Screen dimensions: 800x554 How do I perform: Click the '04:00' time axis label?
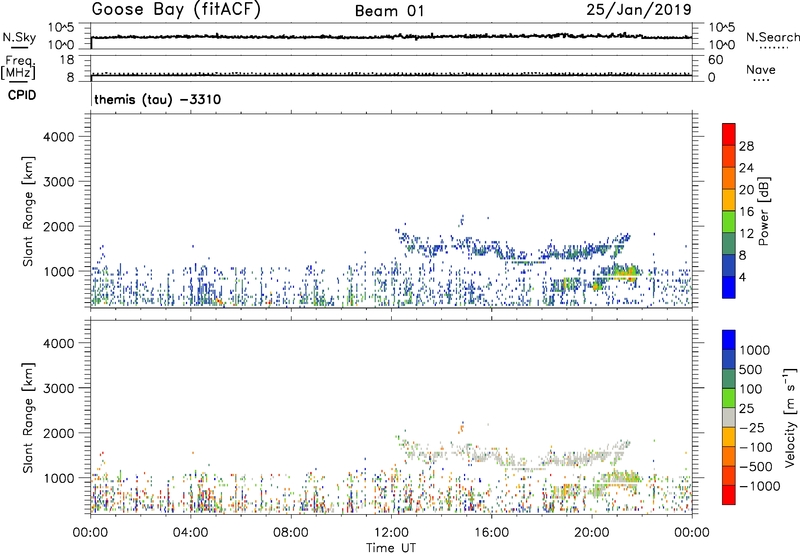tap(190, 533)
